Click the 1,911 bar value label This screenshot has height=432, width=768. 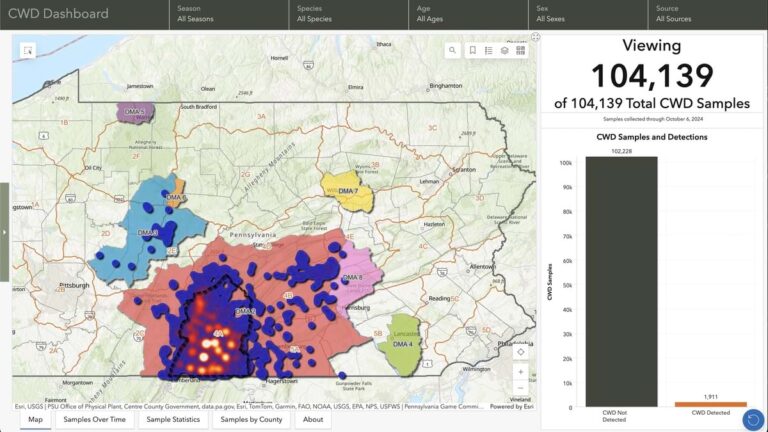711,397
